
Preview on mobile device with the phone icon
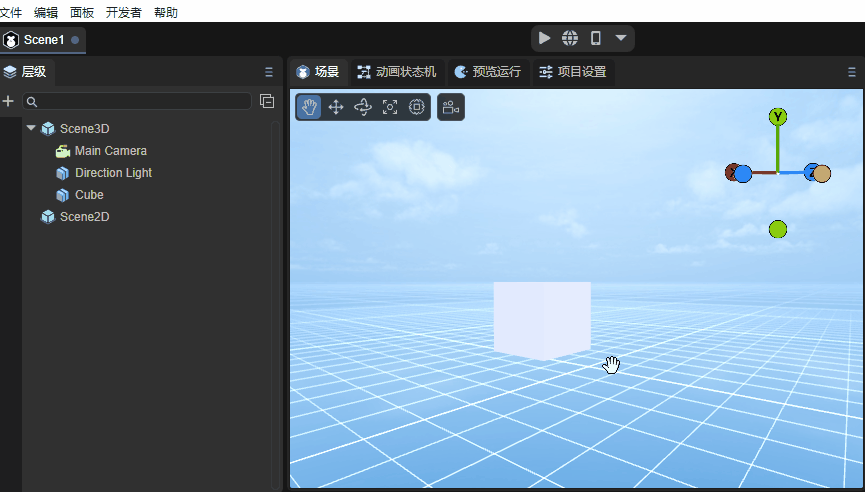click(596, 38)
